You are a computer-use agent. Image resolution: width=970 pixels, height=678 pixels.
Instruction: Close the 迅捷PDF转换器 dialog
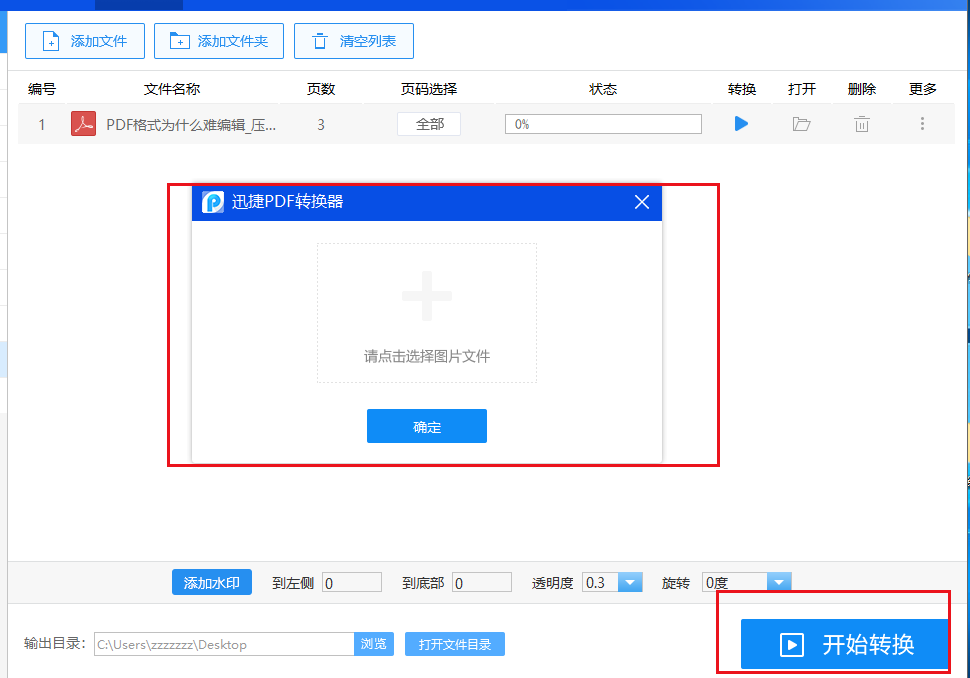[x=642, y=202]
